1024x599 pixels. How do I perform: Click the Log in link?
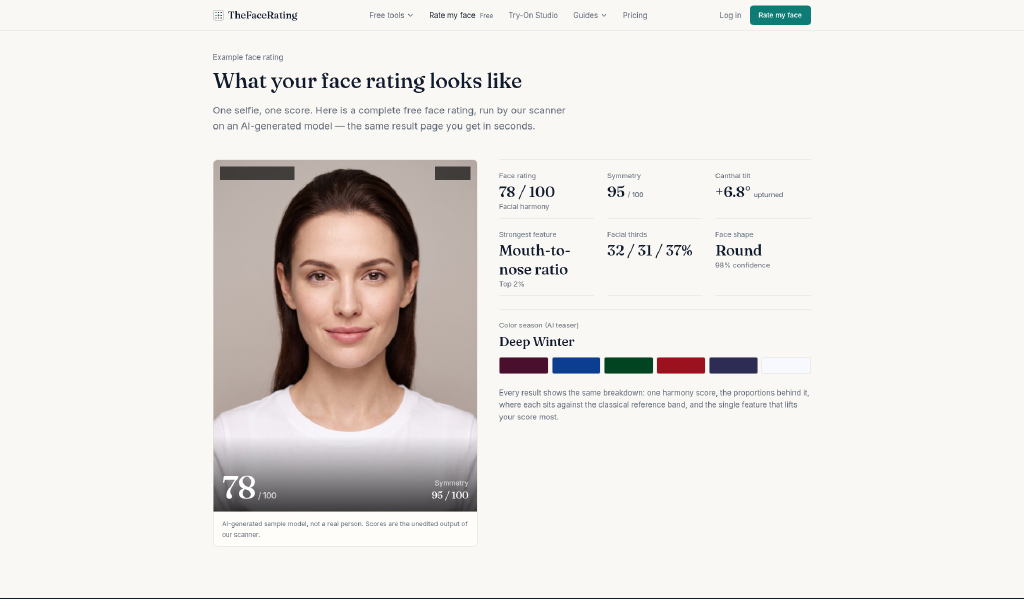coord(730,15)
